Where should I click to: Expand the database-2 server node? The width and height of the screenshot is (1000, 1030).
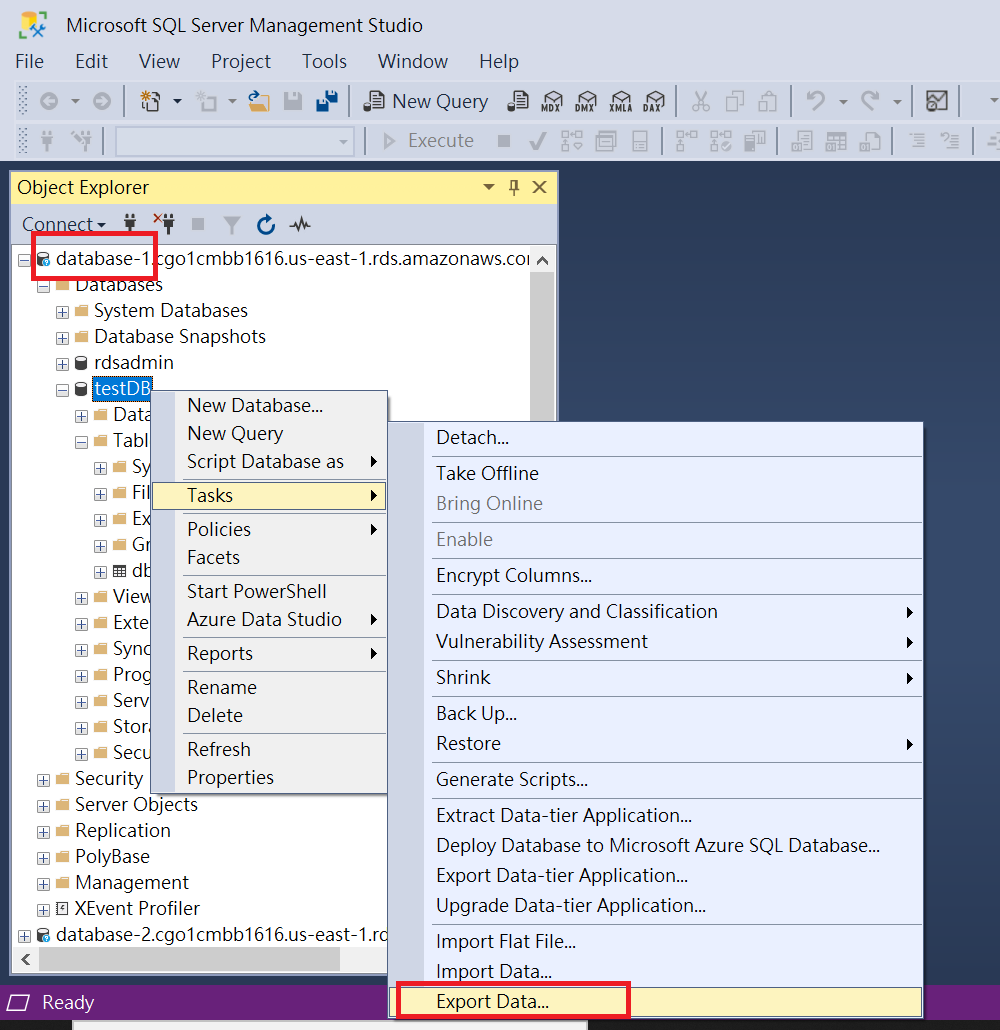24,936
